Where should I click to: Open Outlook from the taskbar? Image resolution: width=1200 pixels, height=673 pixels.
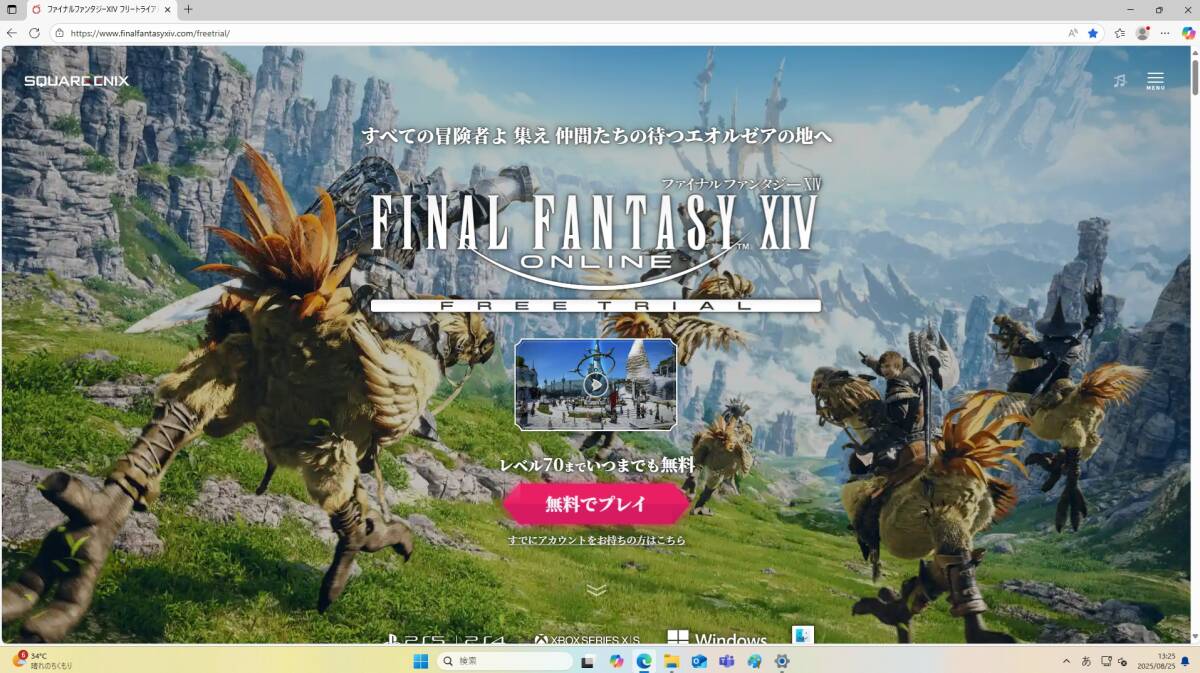coord(699,661)
